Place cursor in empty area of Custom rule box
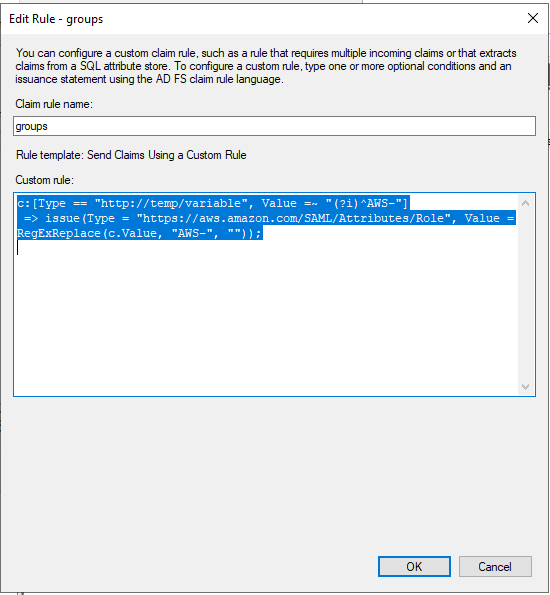 pyautogui.click(x=266, y=323)
